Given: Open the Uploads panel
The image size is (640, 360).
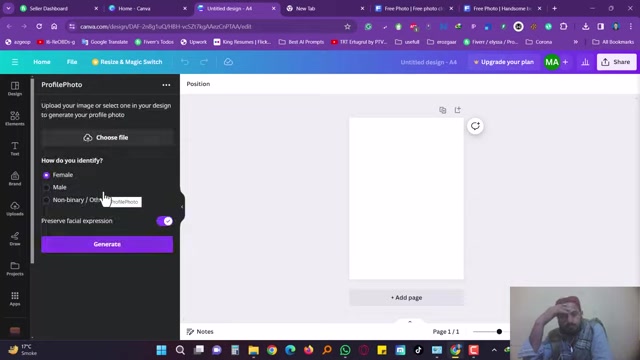Looking at the screenshot, I should (15, 209).
